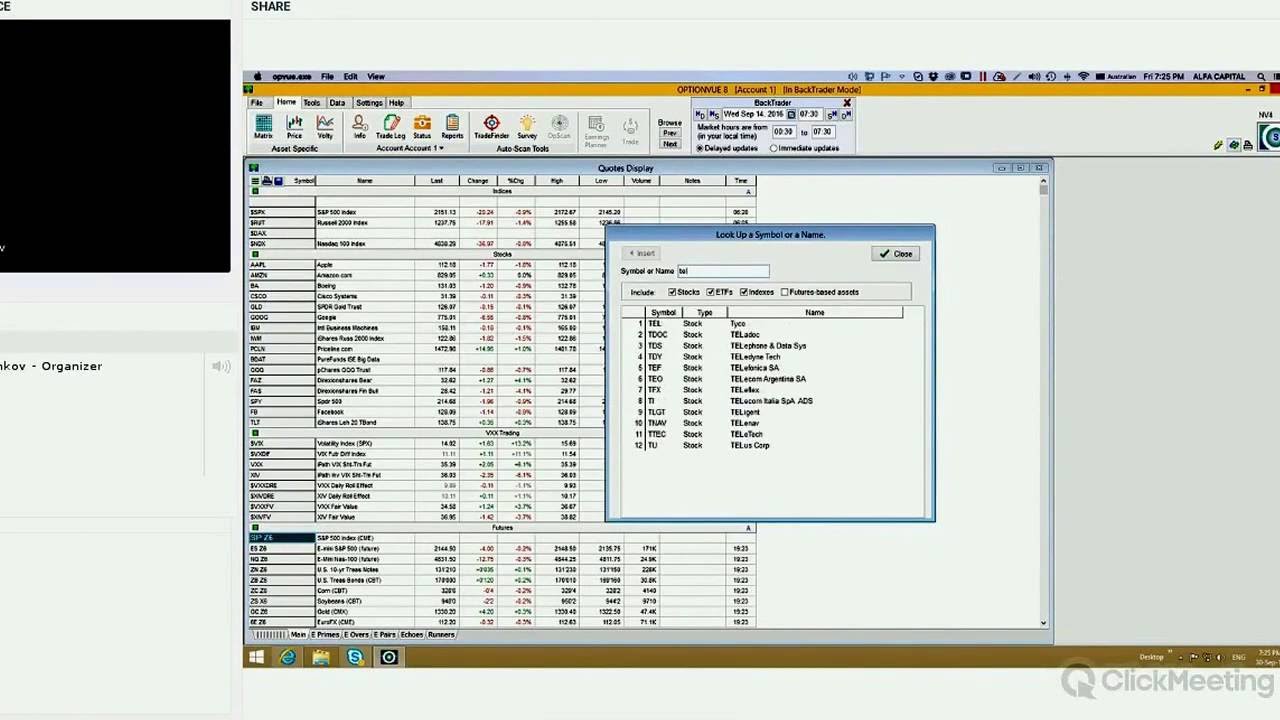Collapse the Stocks section in Quotes Display
The image size is (1280, 720).
click(x=255, y=254)
